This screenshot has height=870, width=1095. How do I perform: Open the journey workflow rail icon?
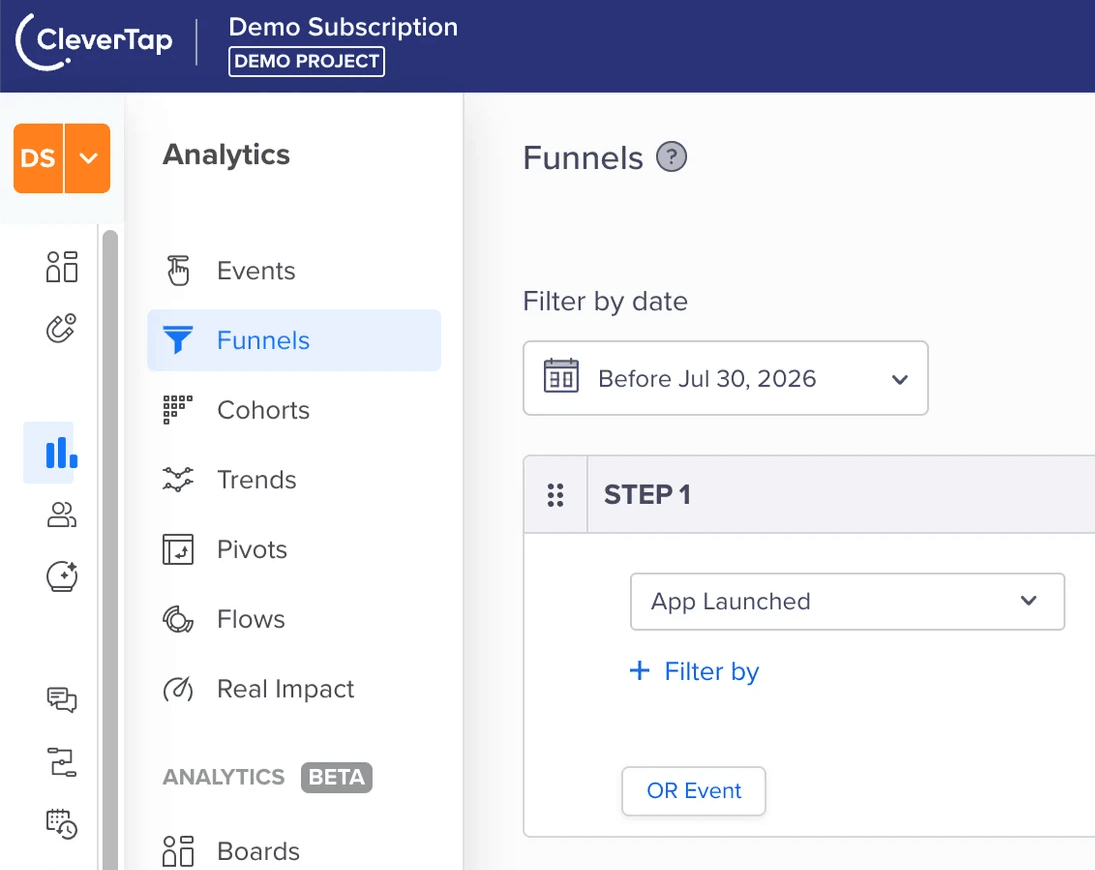(61, 762)
